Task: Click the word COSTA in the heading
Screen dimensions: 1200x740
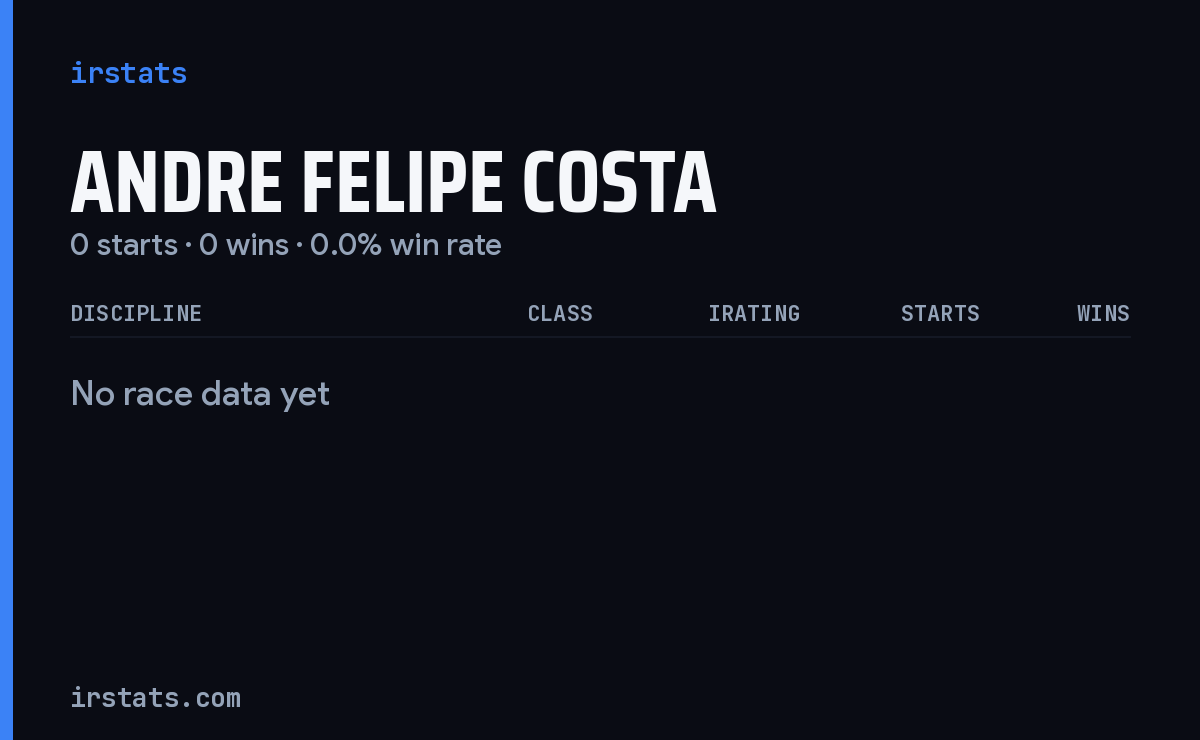Action: pos(620,185)
